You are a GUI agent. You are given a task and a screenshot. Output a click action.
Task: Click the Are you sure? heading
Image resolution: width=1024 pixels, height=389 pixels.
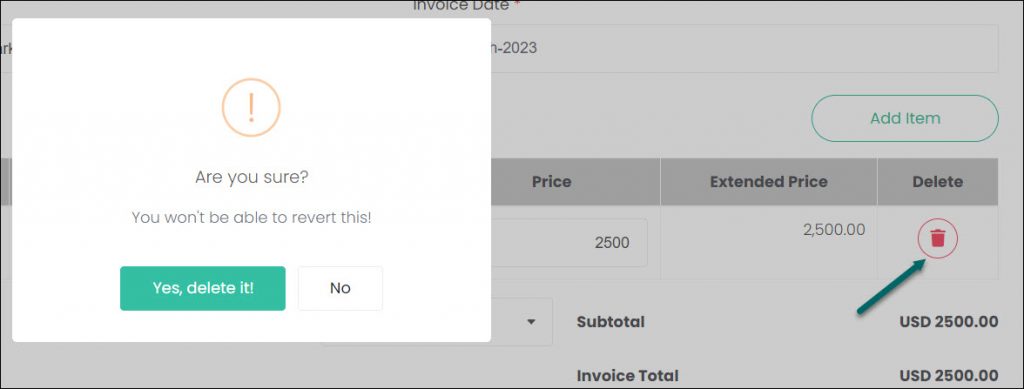point(251,177)
